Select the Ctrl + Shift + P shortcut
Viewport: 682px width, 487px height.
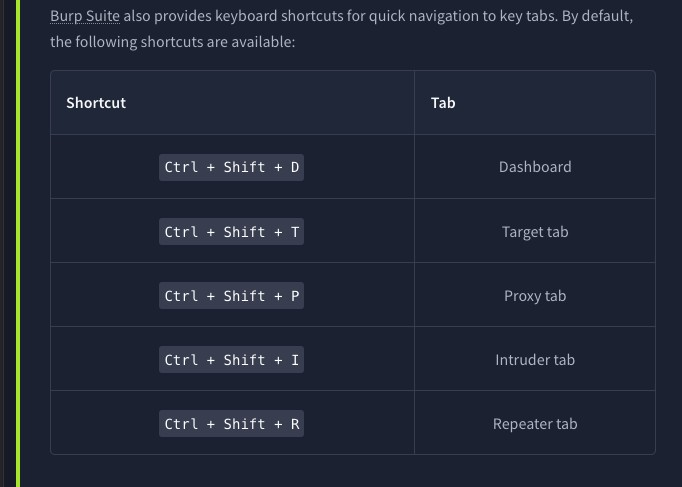231,296
